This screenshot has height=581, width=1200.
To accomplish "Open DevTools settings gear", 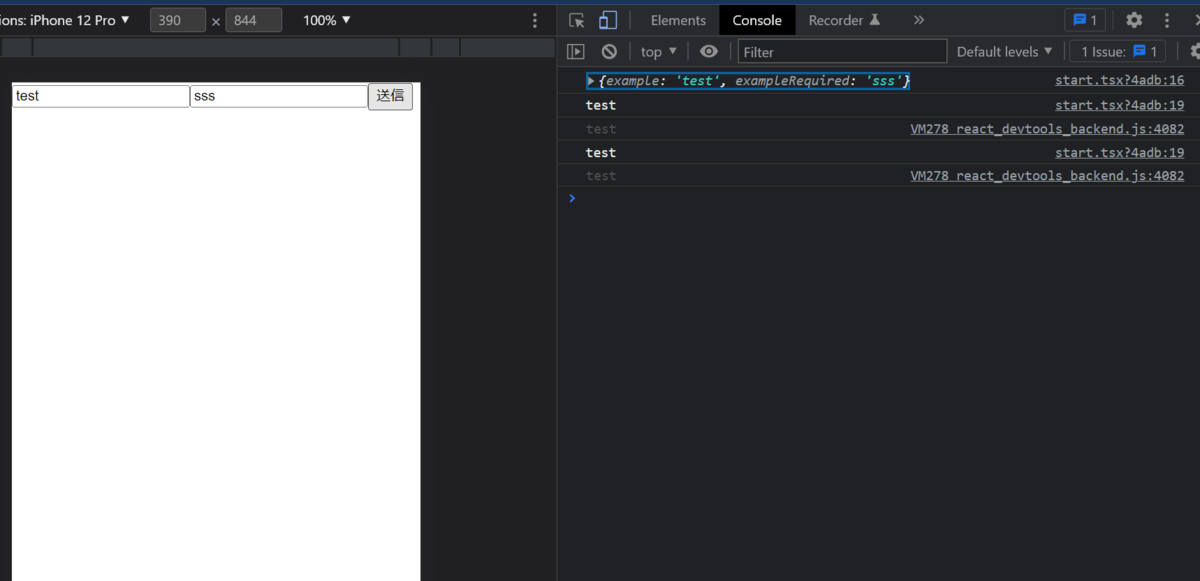I will [x=1134, y=20].
